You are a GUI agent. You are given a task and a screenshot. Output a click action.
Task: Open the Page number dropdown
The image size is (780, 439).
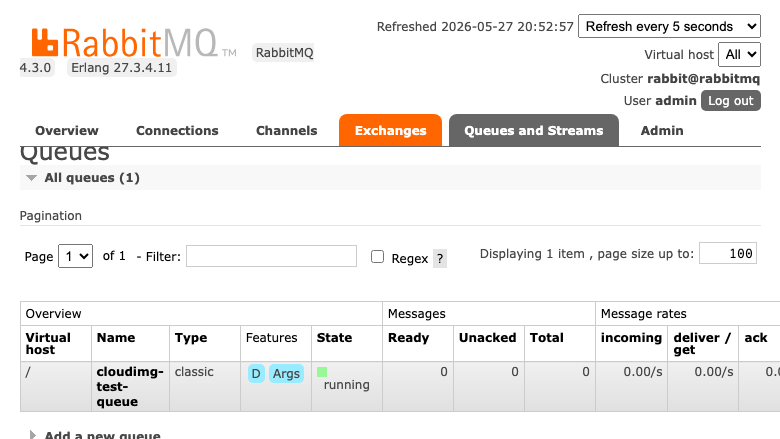point(76,256)
